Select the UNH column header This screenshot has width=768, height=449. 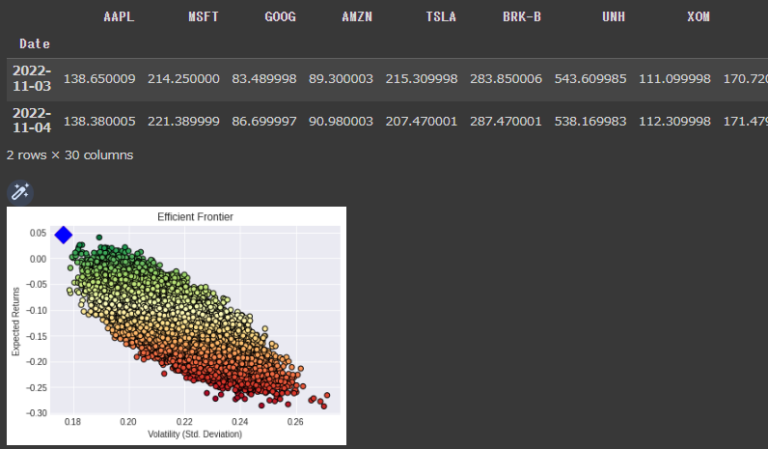[614, 17]
